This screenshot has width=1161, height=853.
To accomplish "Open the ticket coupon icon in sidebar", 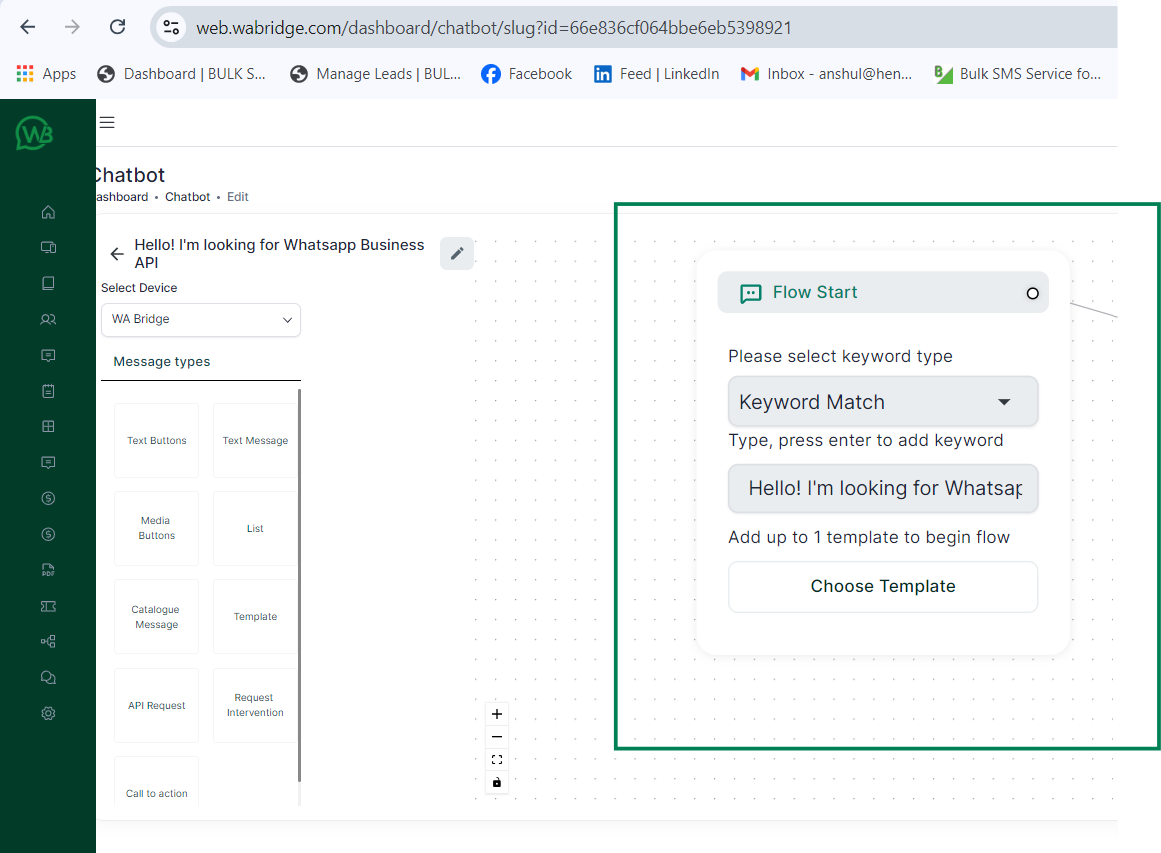I will coord(48,606).
